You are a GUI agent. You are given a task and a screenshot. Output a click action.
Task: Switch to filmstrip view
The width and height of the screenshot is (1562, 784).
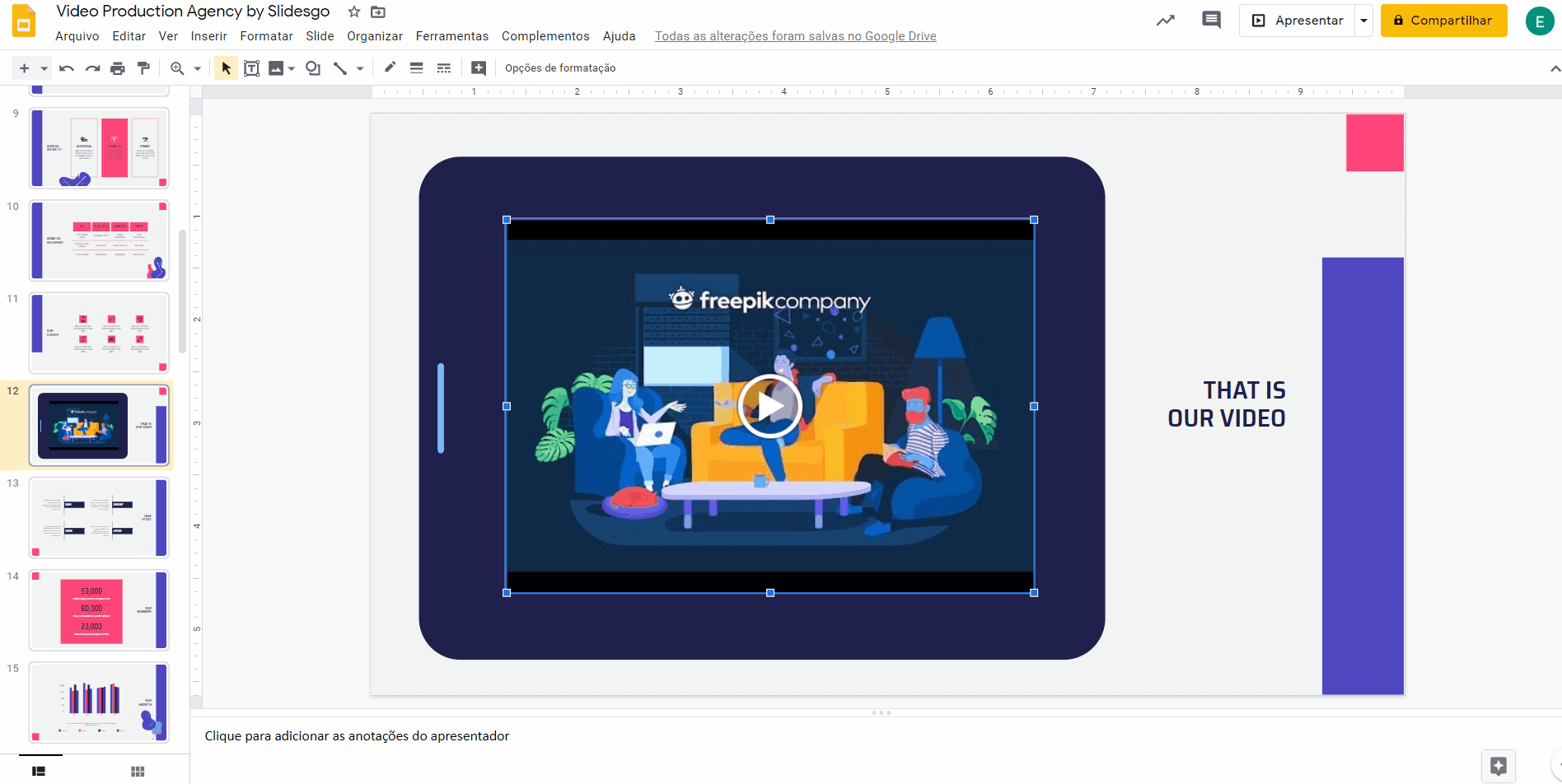(x=40, y=771)
